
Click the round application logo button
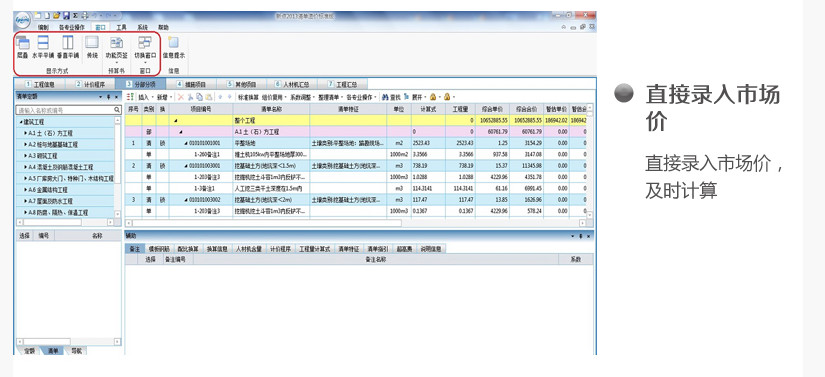[22, 21]
